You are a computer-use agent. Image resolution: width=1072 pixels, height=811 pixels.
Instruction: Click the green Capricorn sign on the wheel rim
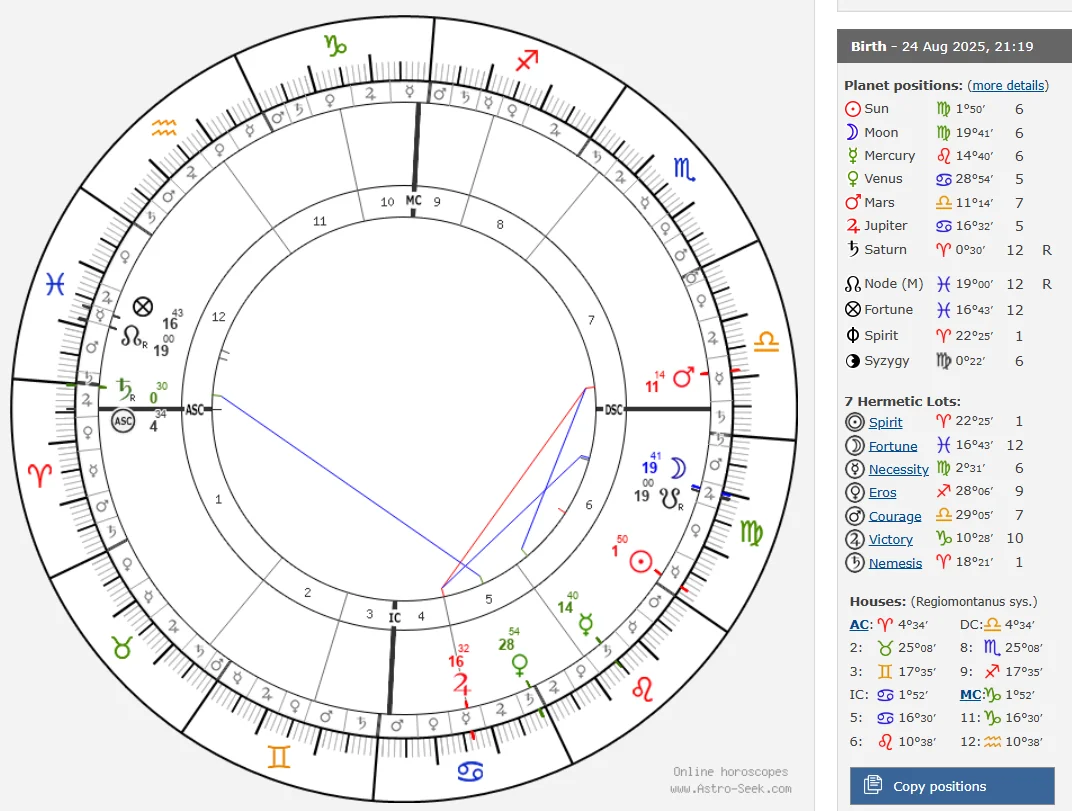tap(336, 45)
